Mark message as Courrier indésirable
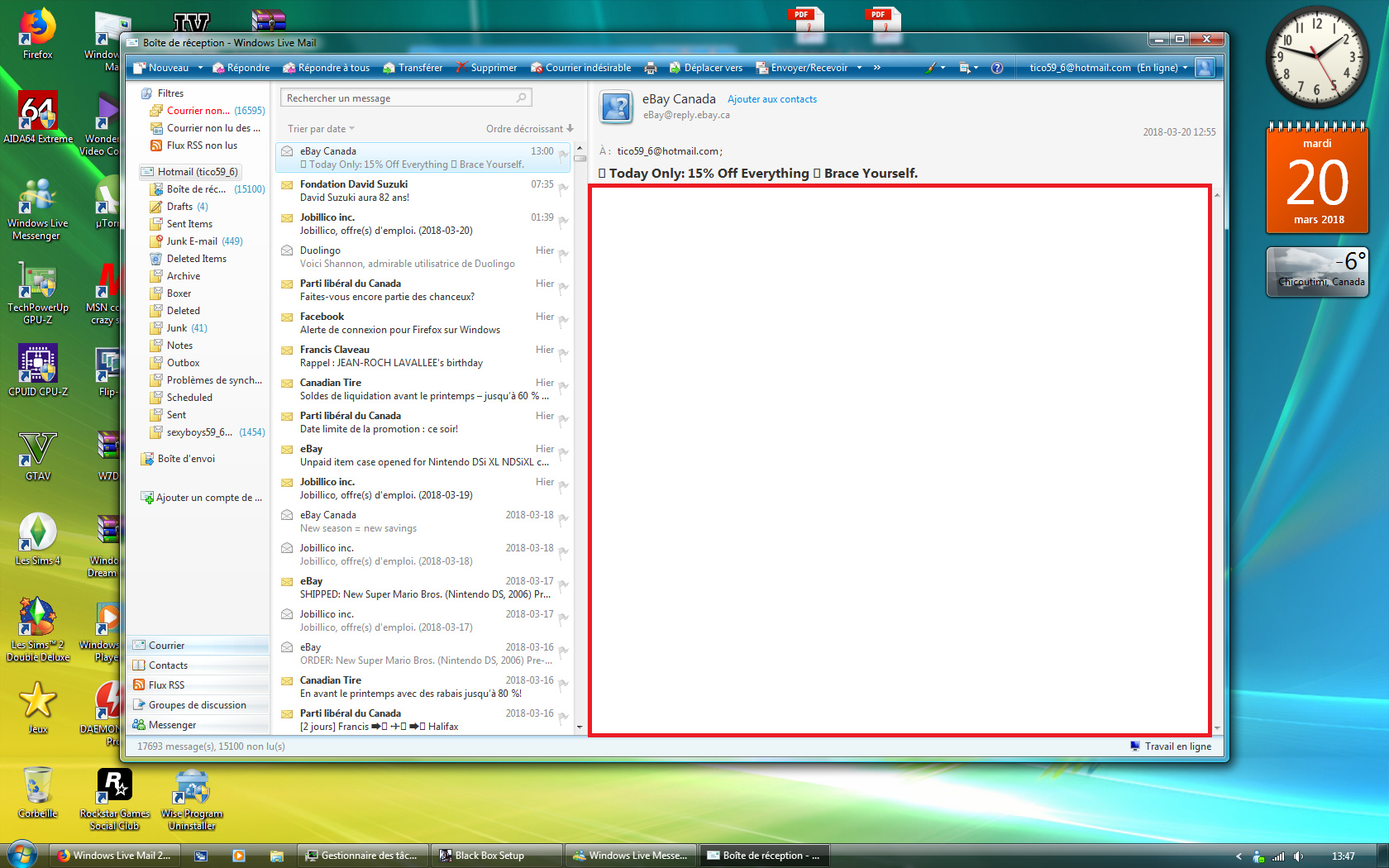Image resolution: width=1389 pixels, height=868 pixels. [x=580, y=68]
